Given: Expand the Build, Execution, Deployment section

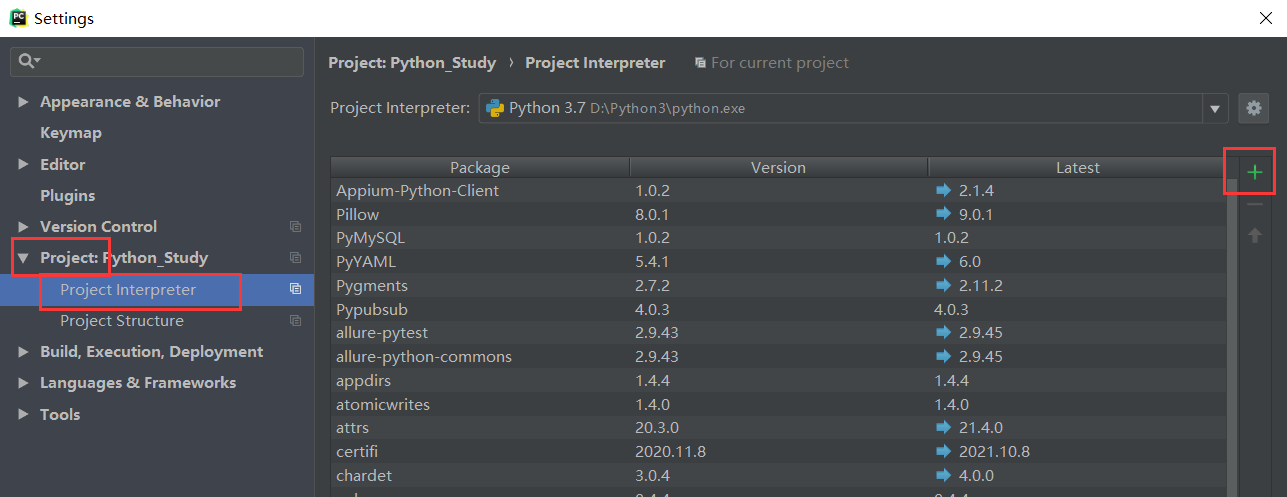Looking at the screenshot, I should [x=24, y=352].
